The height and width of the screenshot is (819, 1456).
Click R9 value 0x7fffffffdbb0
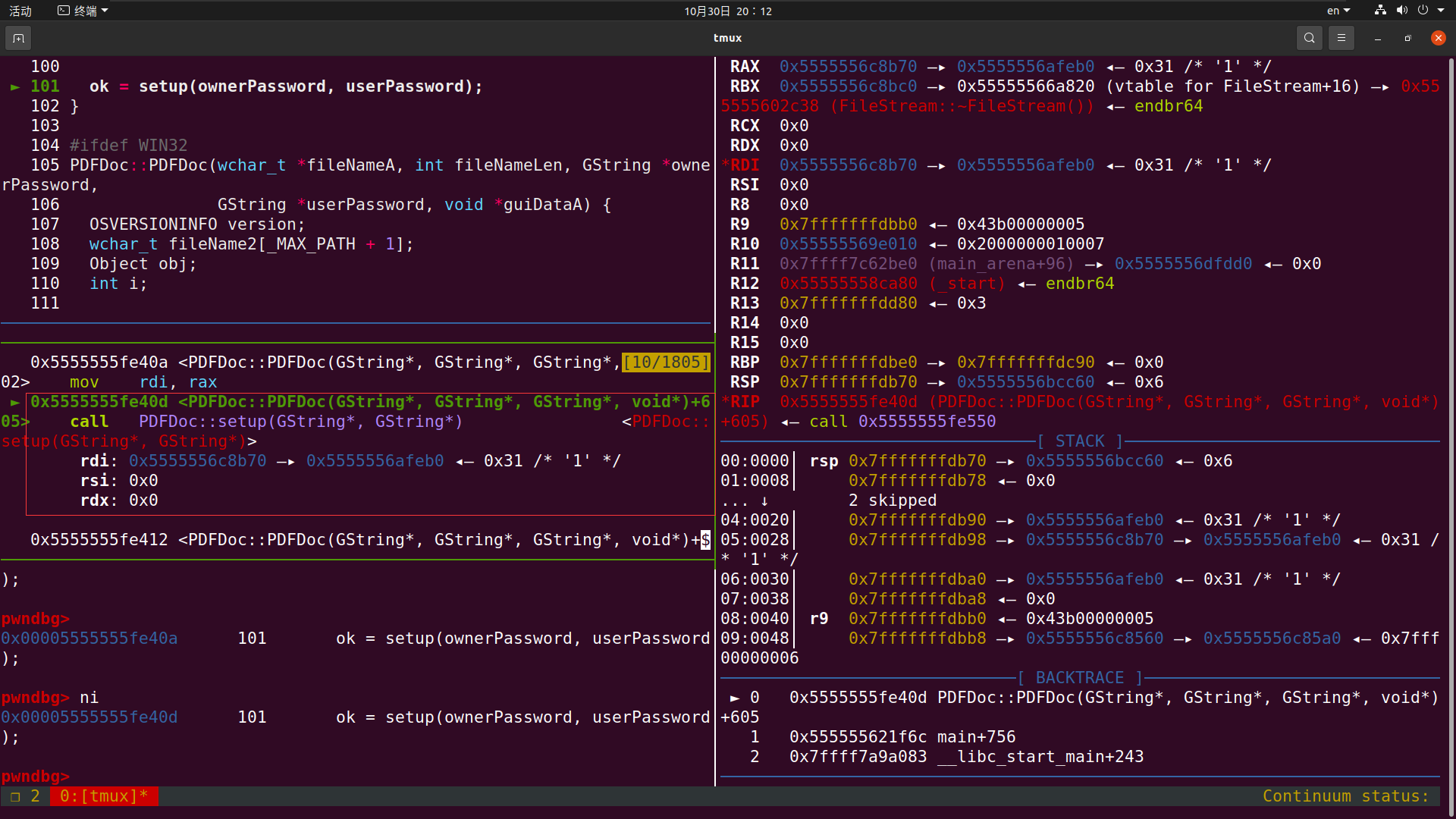848,224
